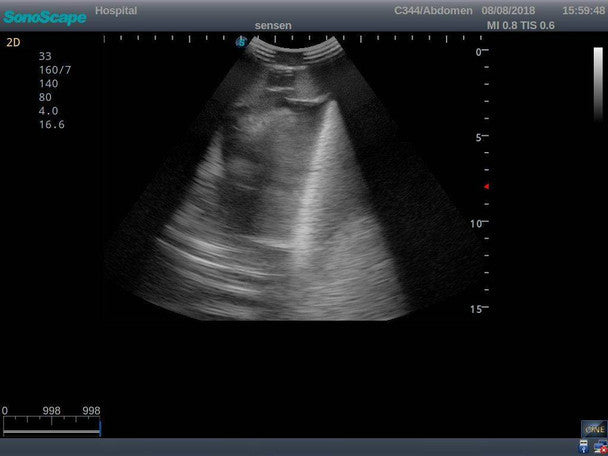Click the exam date 08/08/2018
Viewport: 608px width, 456px height.
click(x=508, y=11)
